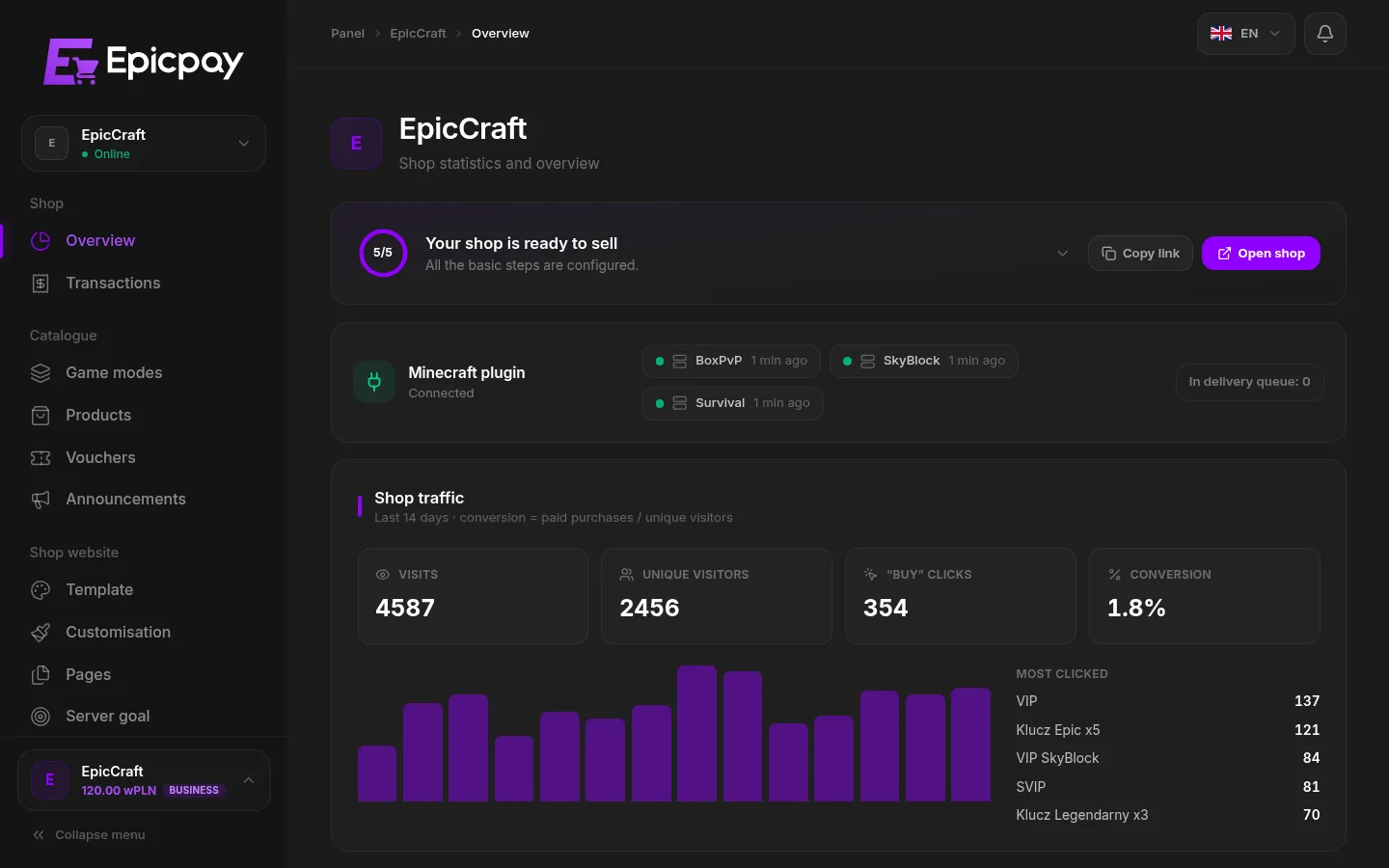This screenshot has width=1389, height=868.
Task: Click the percent icon on Conversion card
Action: [1115, 575]
